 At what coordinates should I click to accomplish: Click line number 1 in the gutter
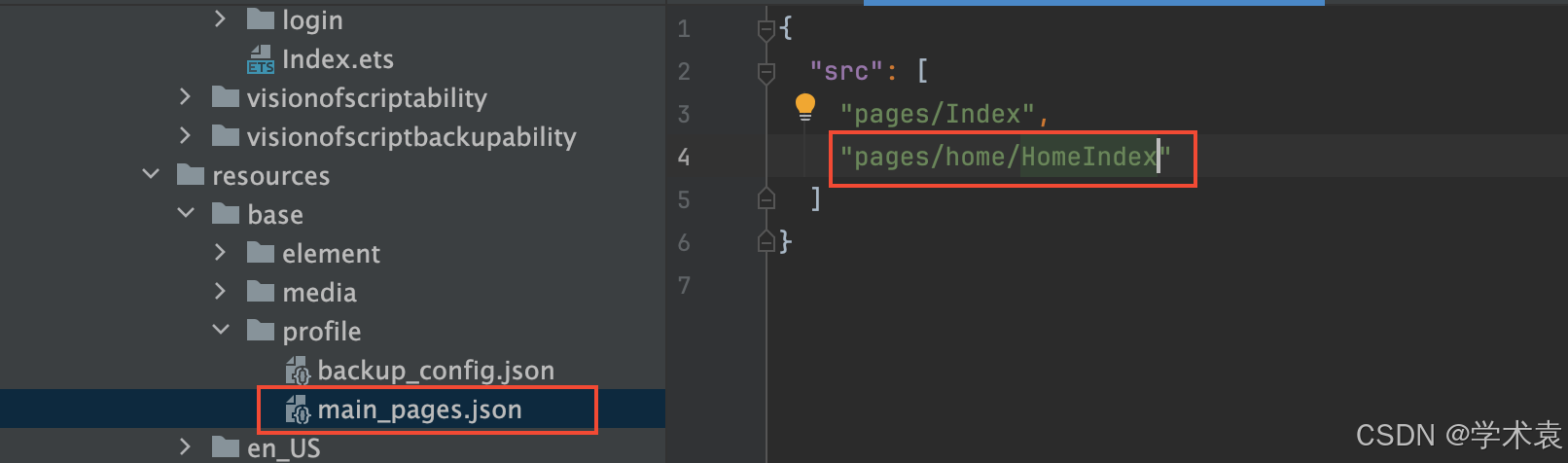tap(684, 29)
